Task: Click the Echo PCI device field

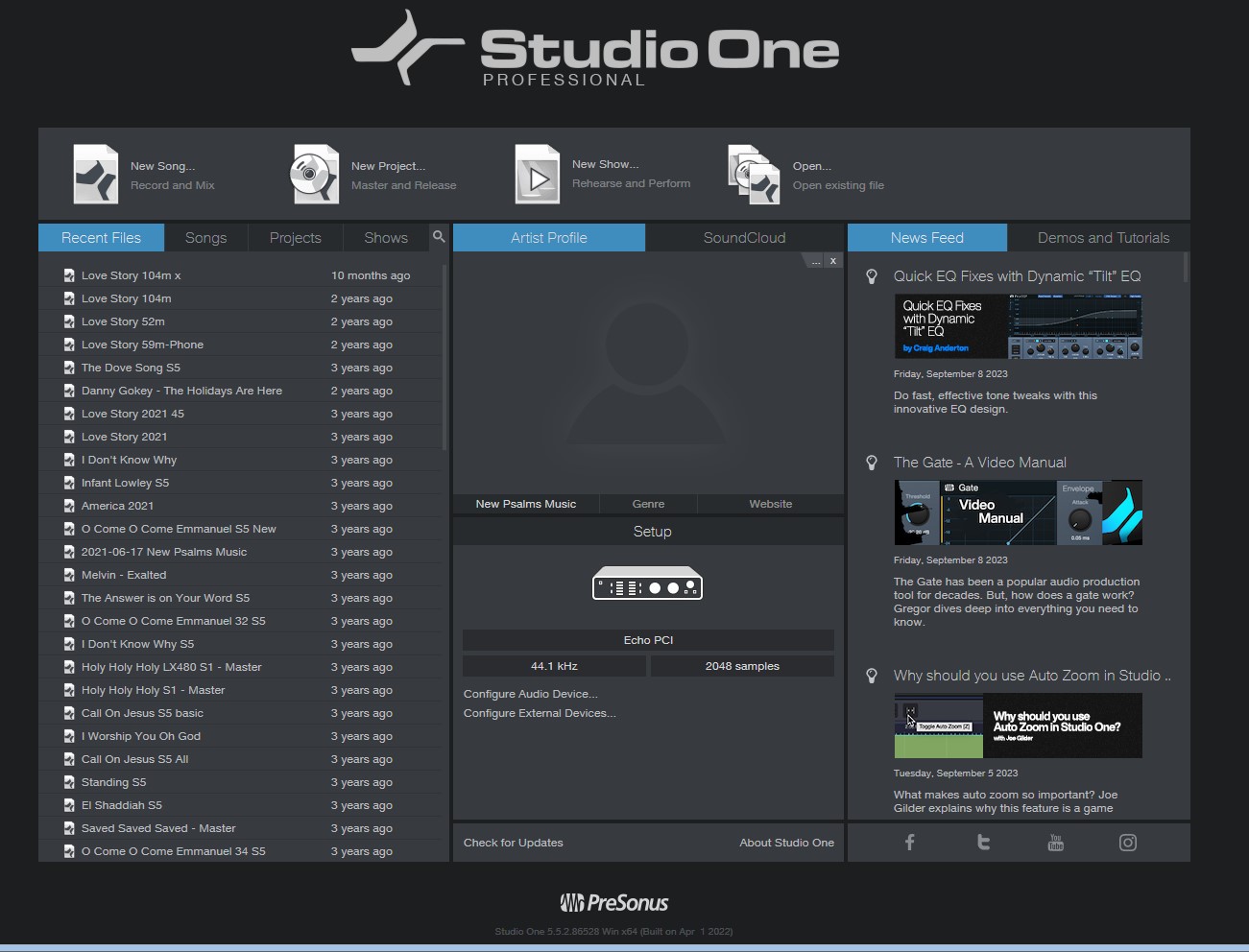Action: pyautogui.click(x=648, y=640)
